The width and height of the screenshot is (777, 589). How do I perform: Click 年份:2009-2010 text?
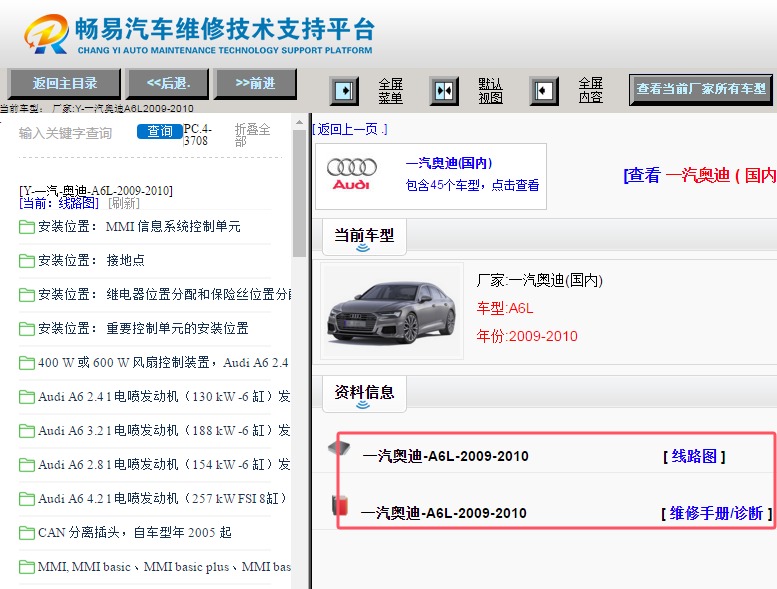click(527, 336)
